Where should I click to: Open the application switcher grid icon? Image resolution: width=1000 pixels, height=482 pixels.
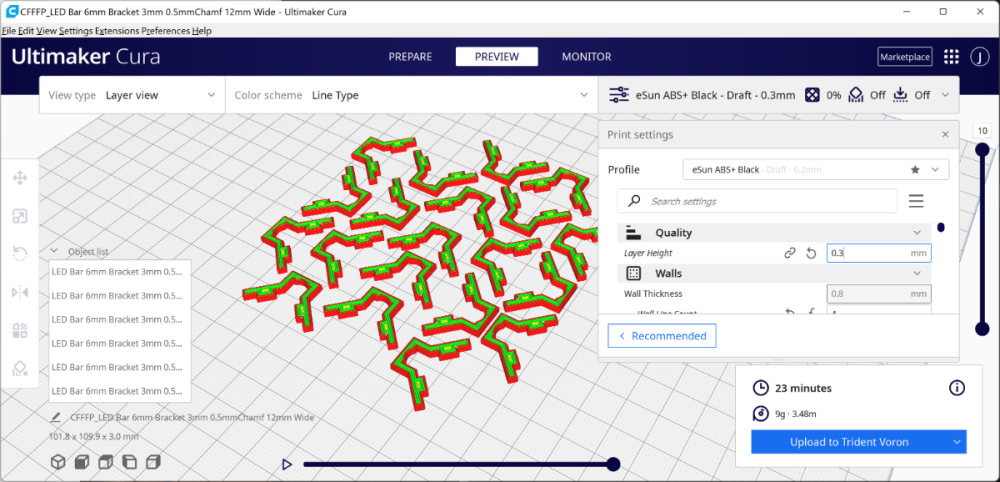951,57
